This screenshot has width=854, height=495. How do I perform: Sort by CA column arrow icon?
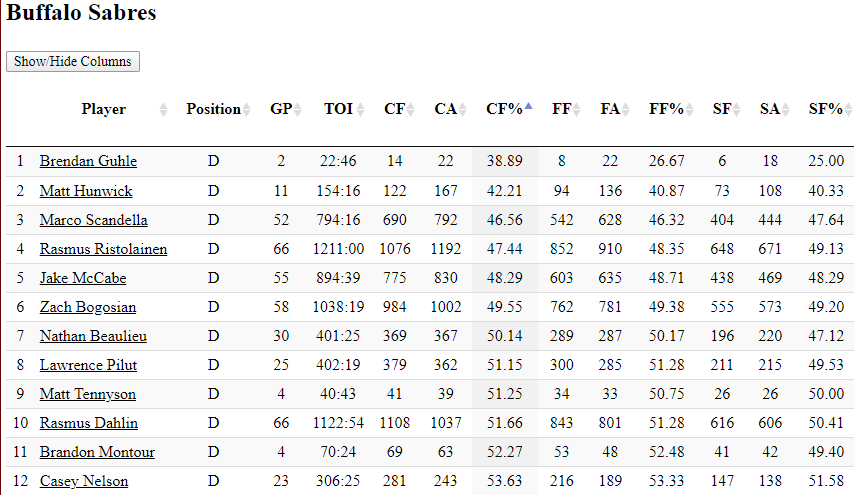click(x=462, y=109)
